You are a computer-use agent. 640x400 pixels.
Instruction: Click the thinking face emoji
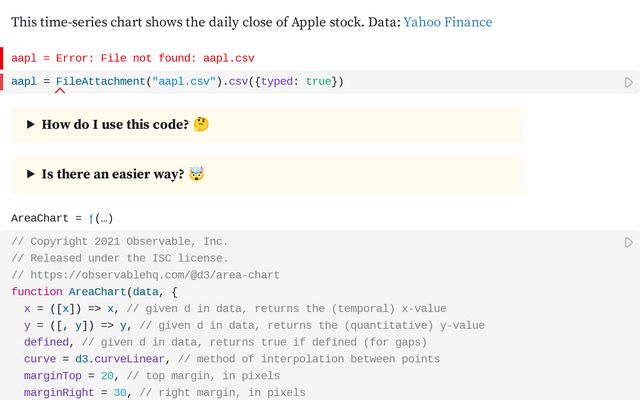(x=201, y=125)
